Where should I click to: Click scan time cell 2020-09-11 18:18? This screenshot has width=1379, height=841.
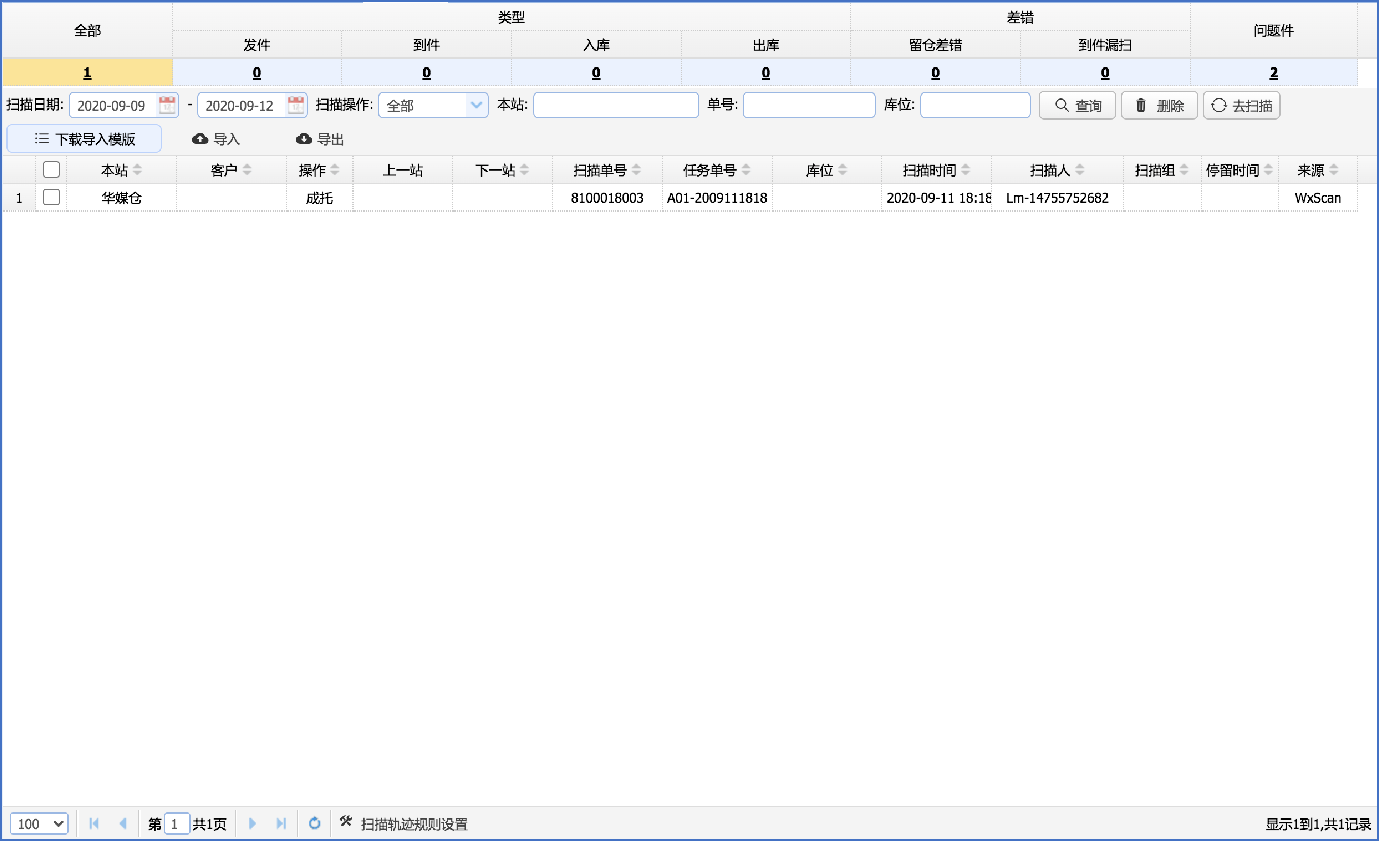(x=937, y=198)
